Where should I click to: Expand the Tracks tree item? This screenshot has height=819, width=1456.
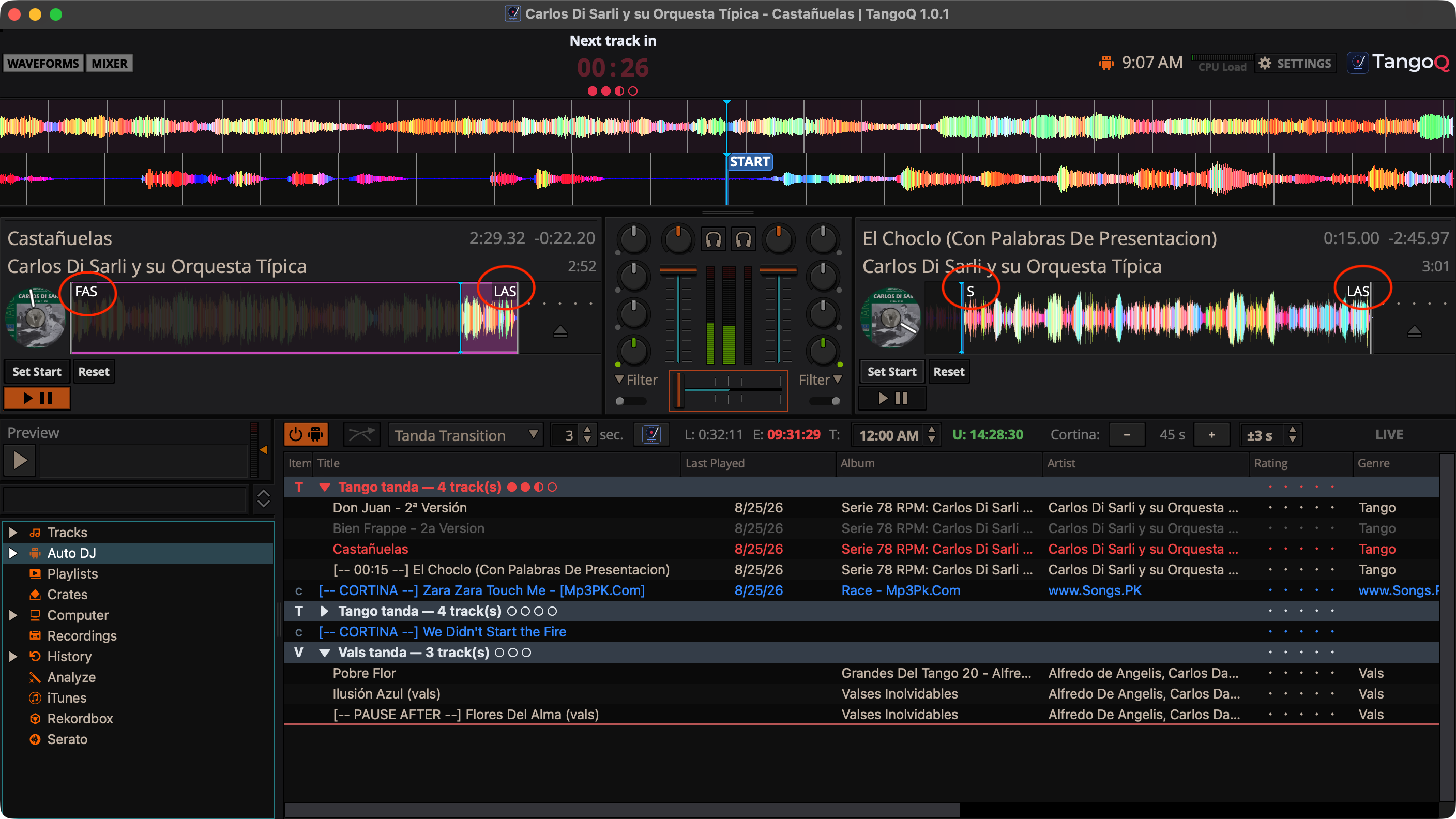[x=12, y=532]
